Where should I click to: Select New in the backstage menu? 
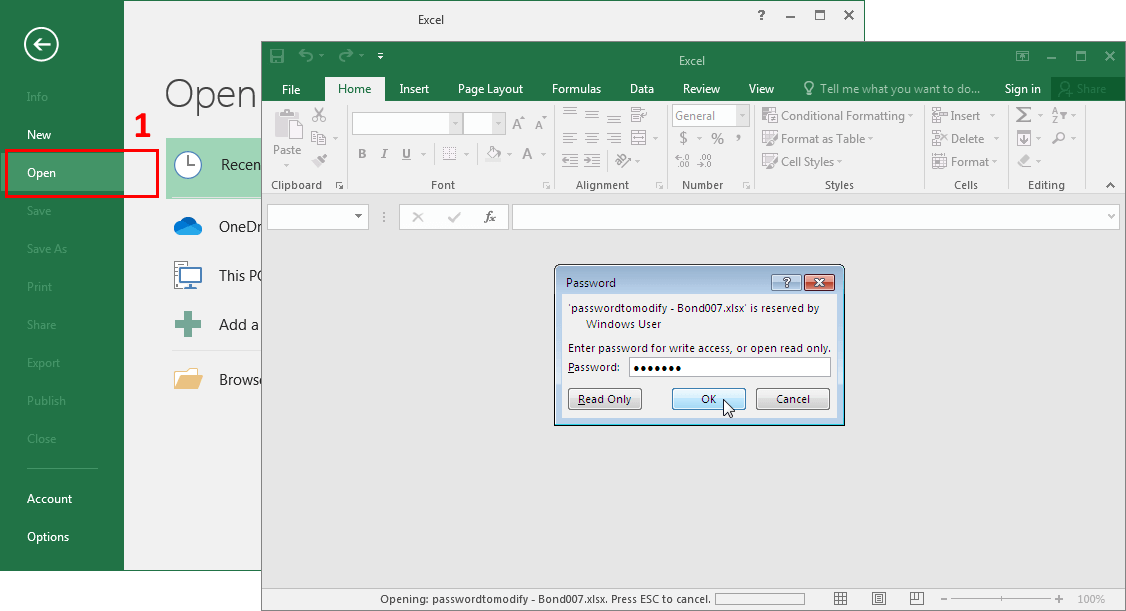[x=39, y=135]
